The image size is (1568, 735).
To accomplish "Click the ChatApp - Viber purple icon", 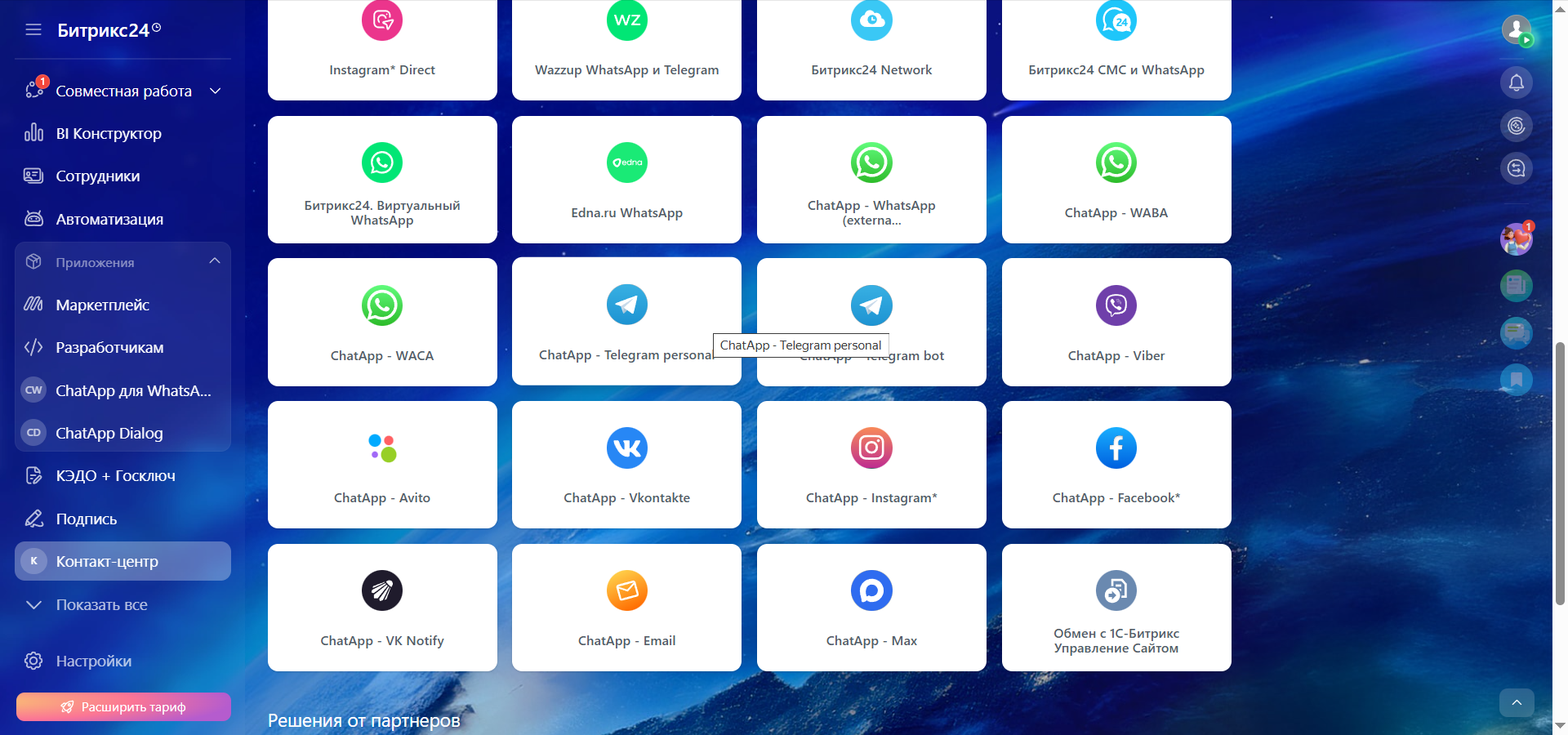I will [1116, 305].
